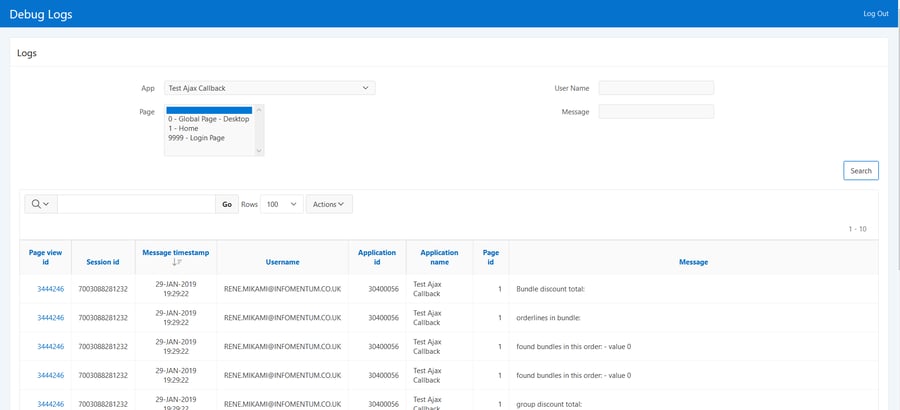Click the Session id column header

pyautogui.click(x=103, y=262)
